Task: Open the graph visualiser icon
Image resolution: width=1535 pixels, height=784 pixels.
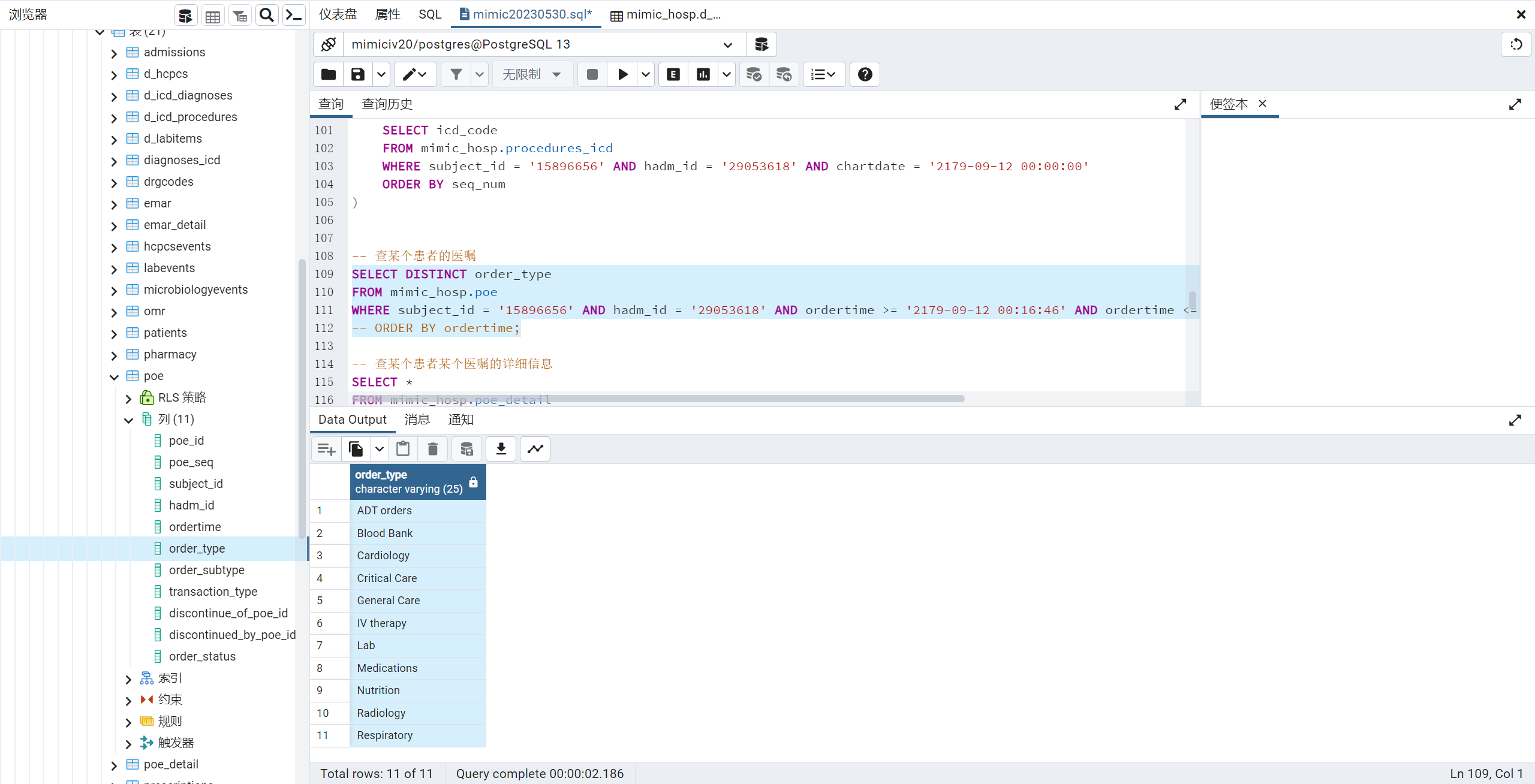Action: tap(535, 449)
